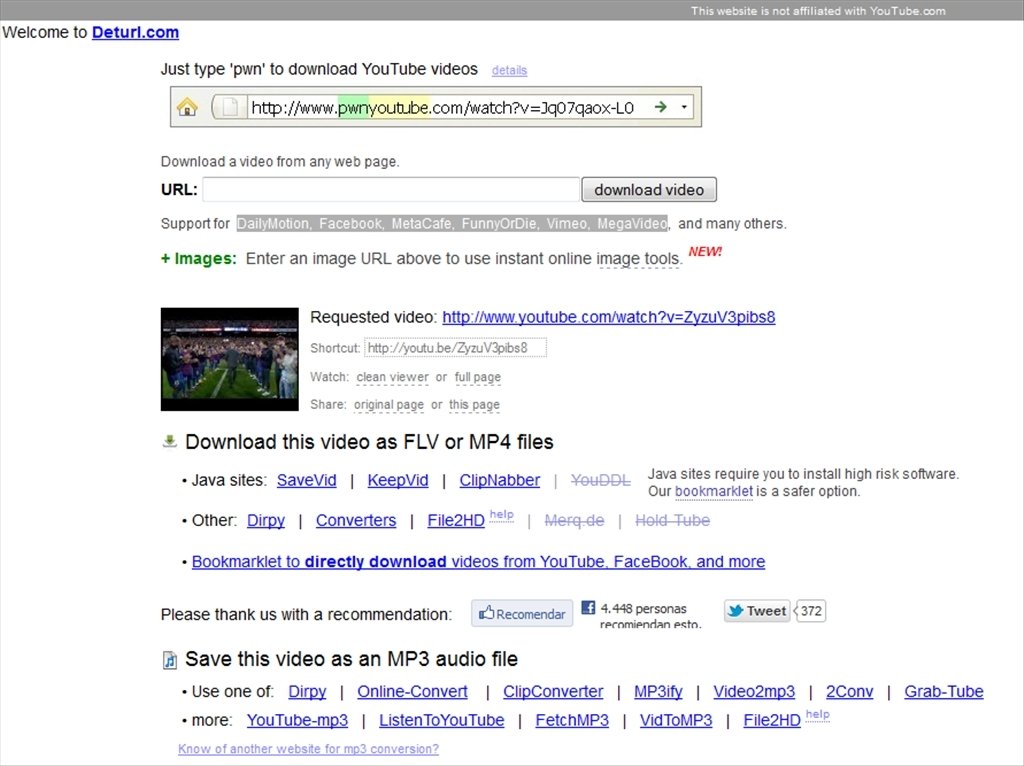Open File2HD link in the MP3 section
This screenshot has width=1024, height=766.
point(772,720)
